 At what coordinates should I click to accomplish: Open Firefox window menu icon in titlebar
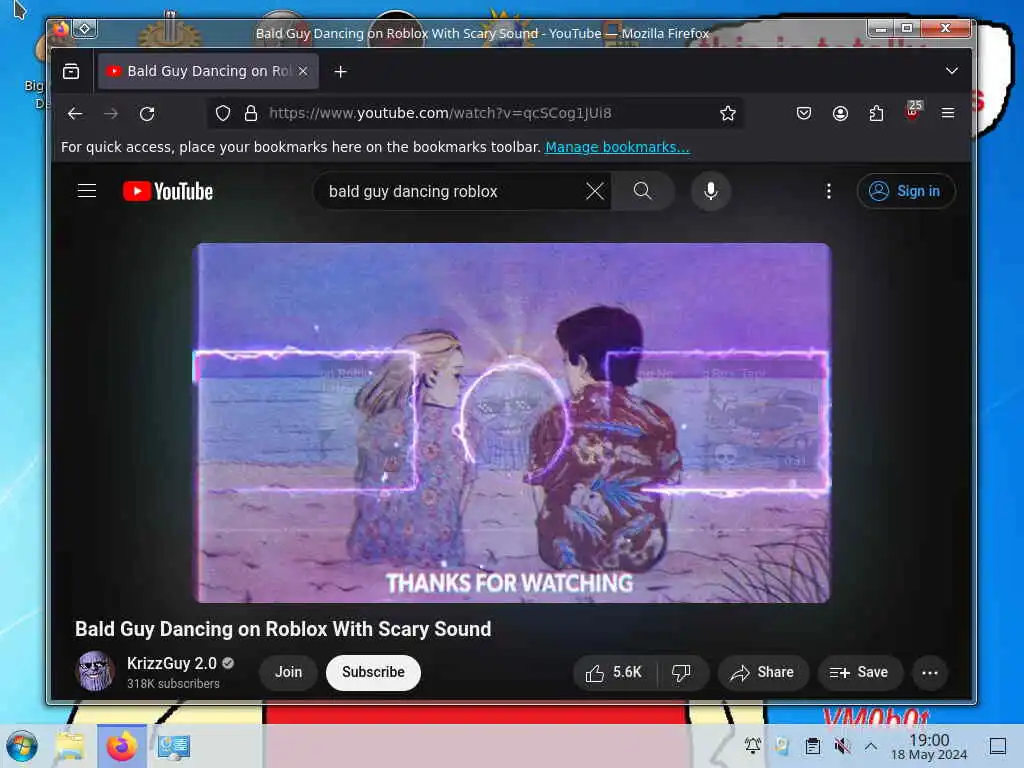tap(60, 29)
